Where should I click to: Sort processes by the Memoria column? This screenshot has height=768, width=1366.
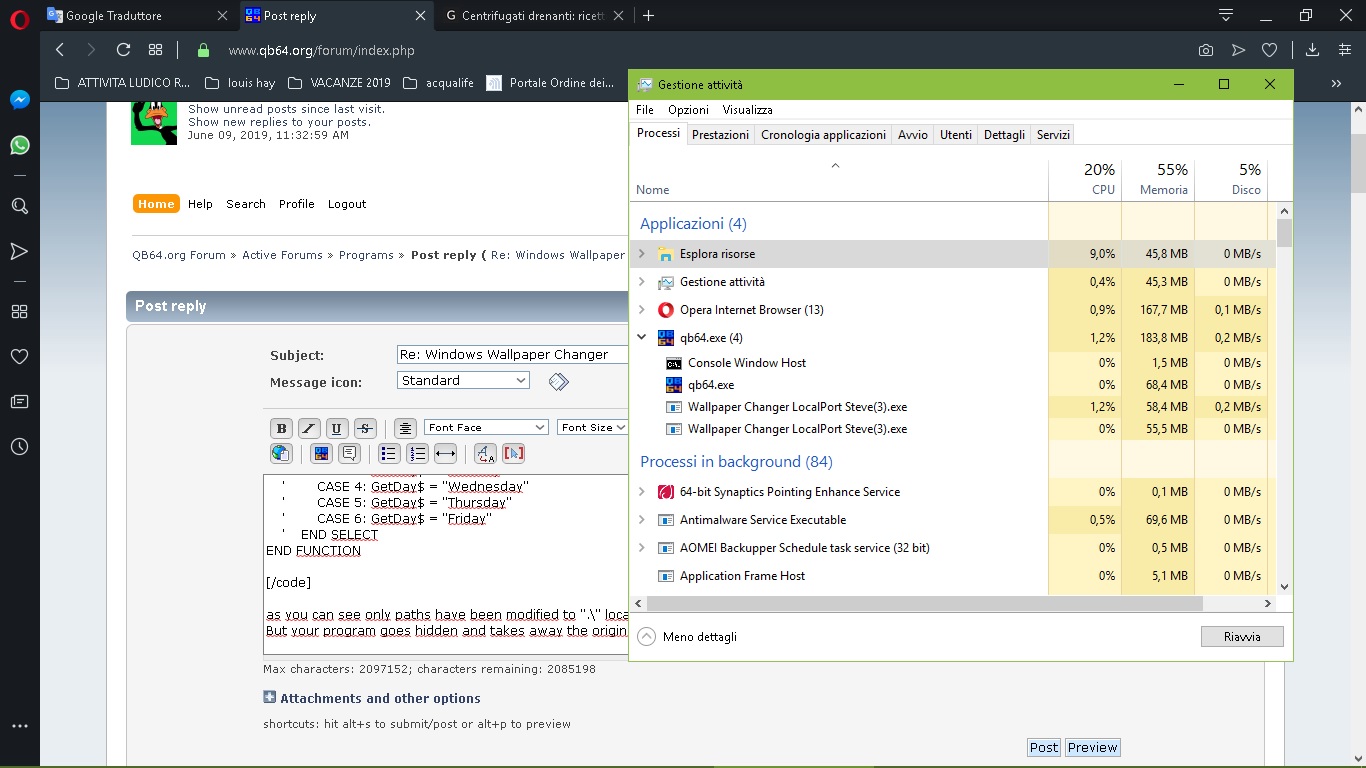(1158, 179)
